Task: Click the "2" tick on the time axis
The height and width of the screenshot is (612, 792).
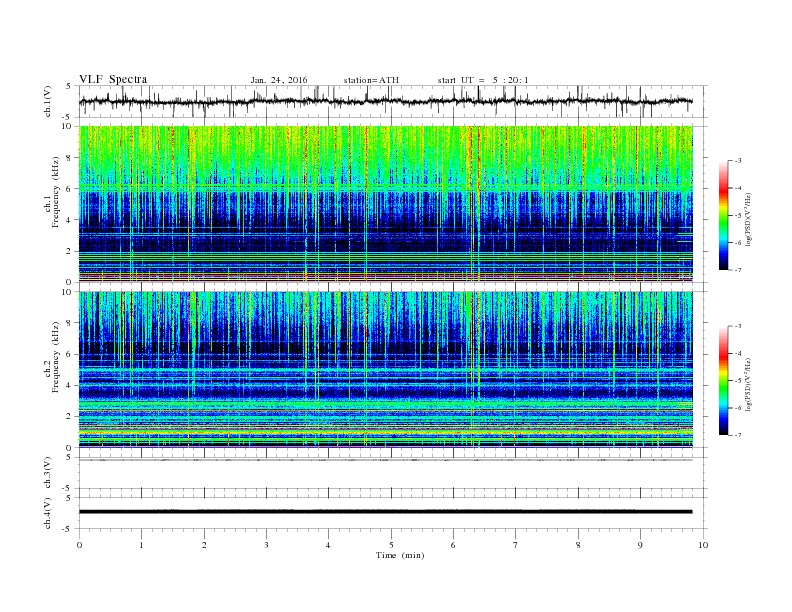Action: click(x=204, y=545)
